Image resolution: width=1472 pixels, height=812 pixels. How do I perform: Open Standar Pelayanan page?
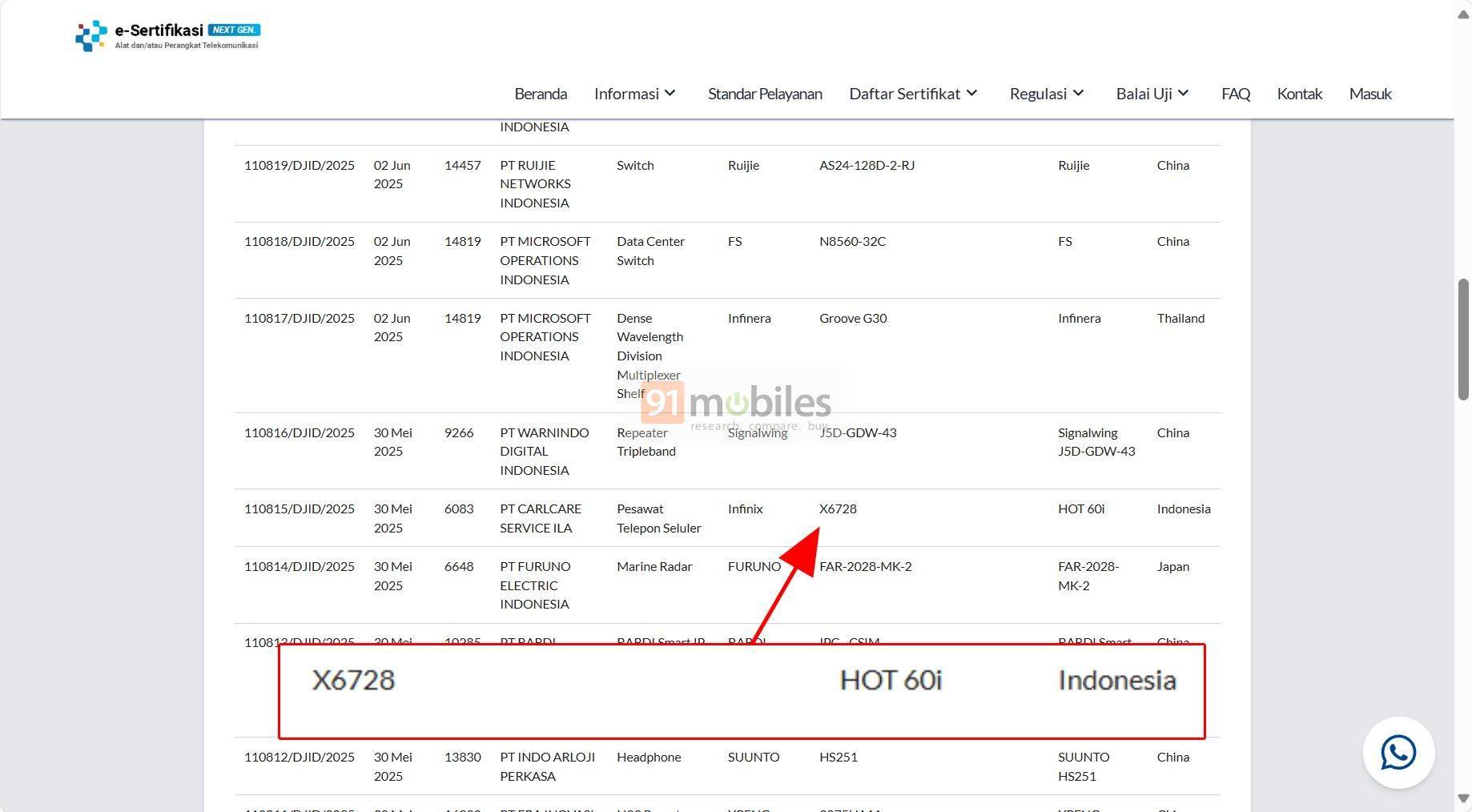click(x=765, y=94)
